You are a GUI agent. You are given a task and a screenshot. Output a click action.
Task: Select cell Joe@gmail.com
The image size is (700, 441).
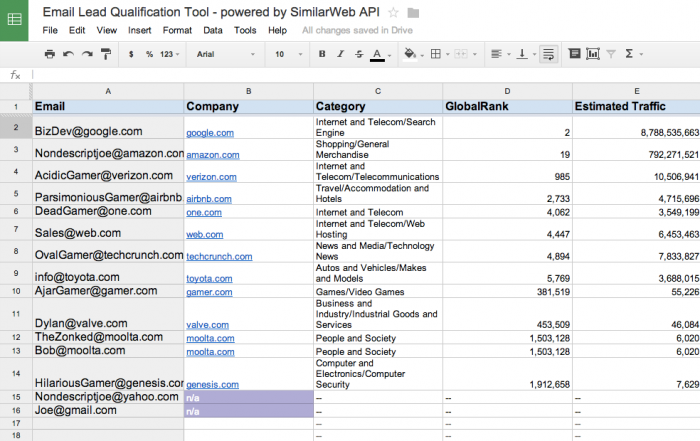108,411
